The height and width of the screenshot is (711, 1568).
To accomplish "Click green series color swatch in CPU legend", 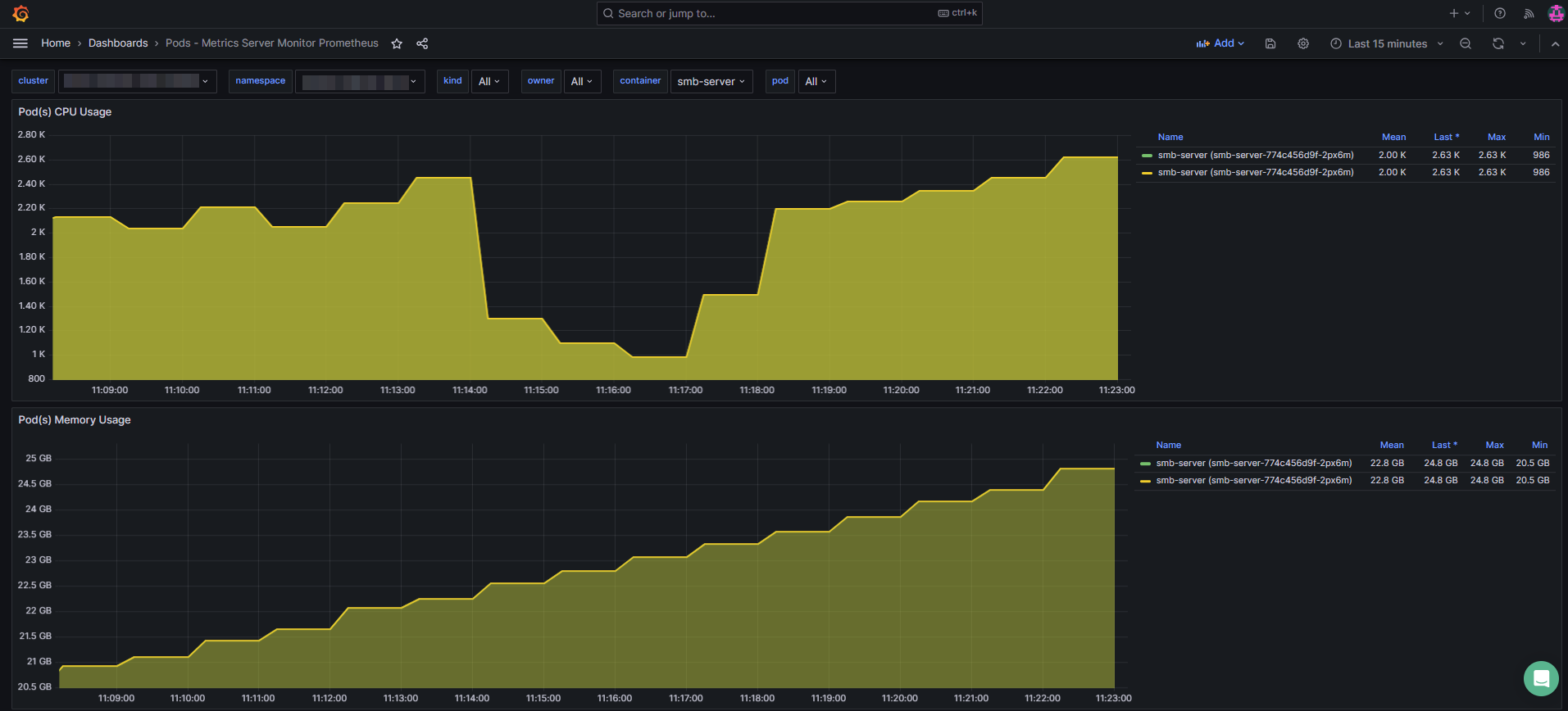I will pos(1147,156).
